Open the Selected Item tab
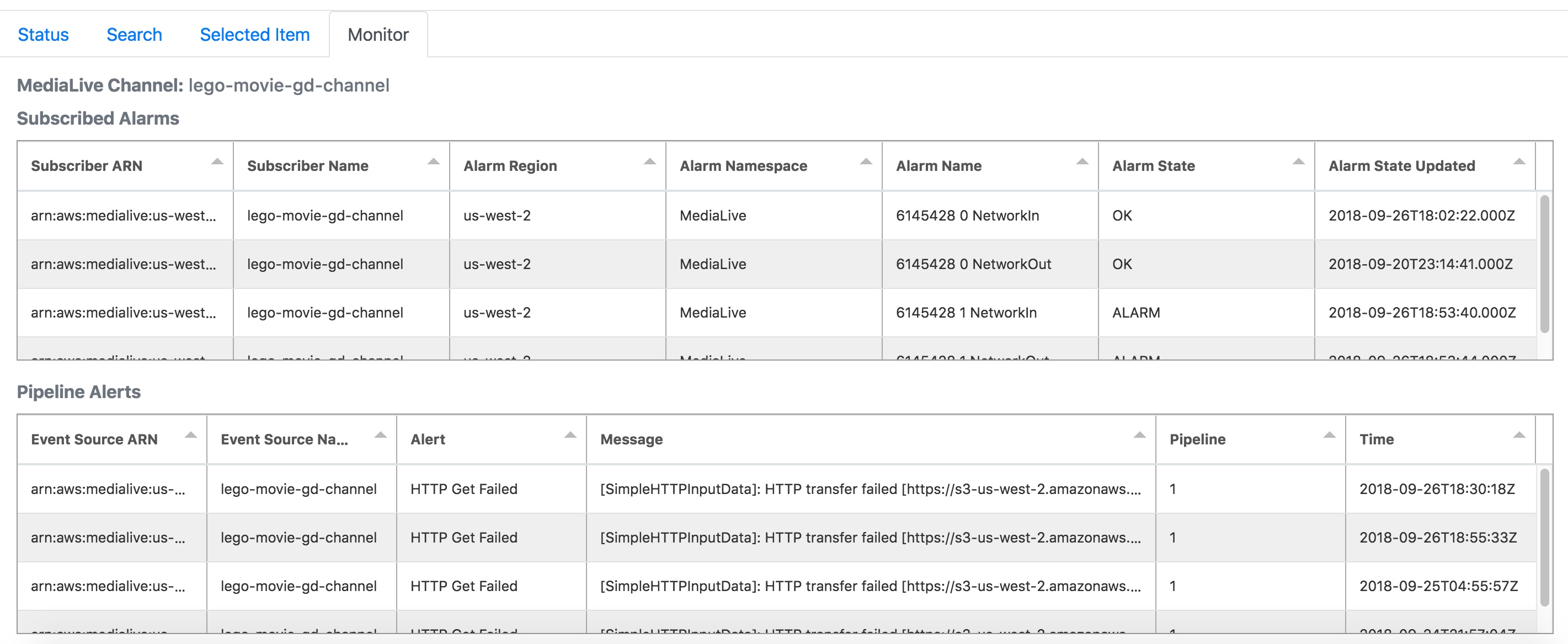1568x644 pixels. [254, 35]
